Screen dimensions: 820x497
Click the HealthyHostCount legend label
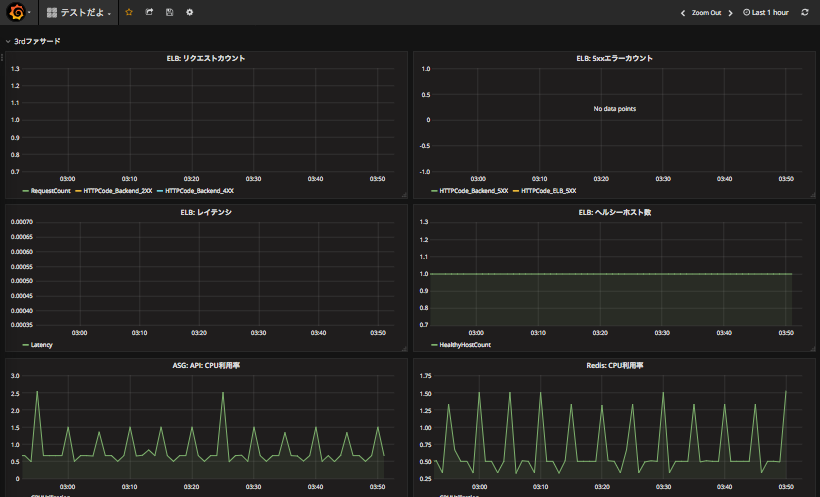click(465, 345)
